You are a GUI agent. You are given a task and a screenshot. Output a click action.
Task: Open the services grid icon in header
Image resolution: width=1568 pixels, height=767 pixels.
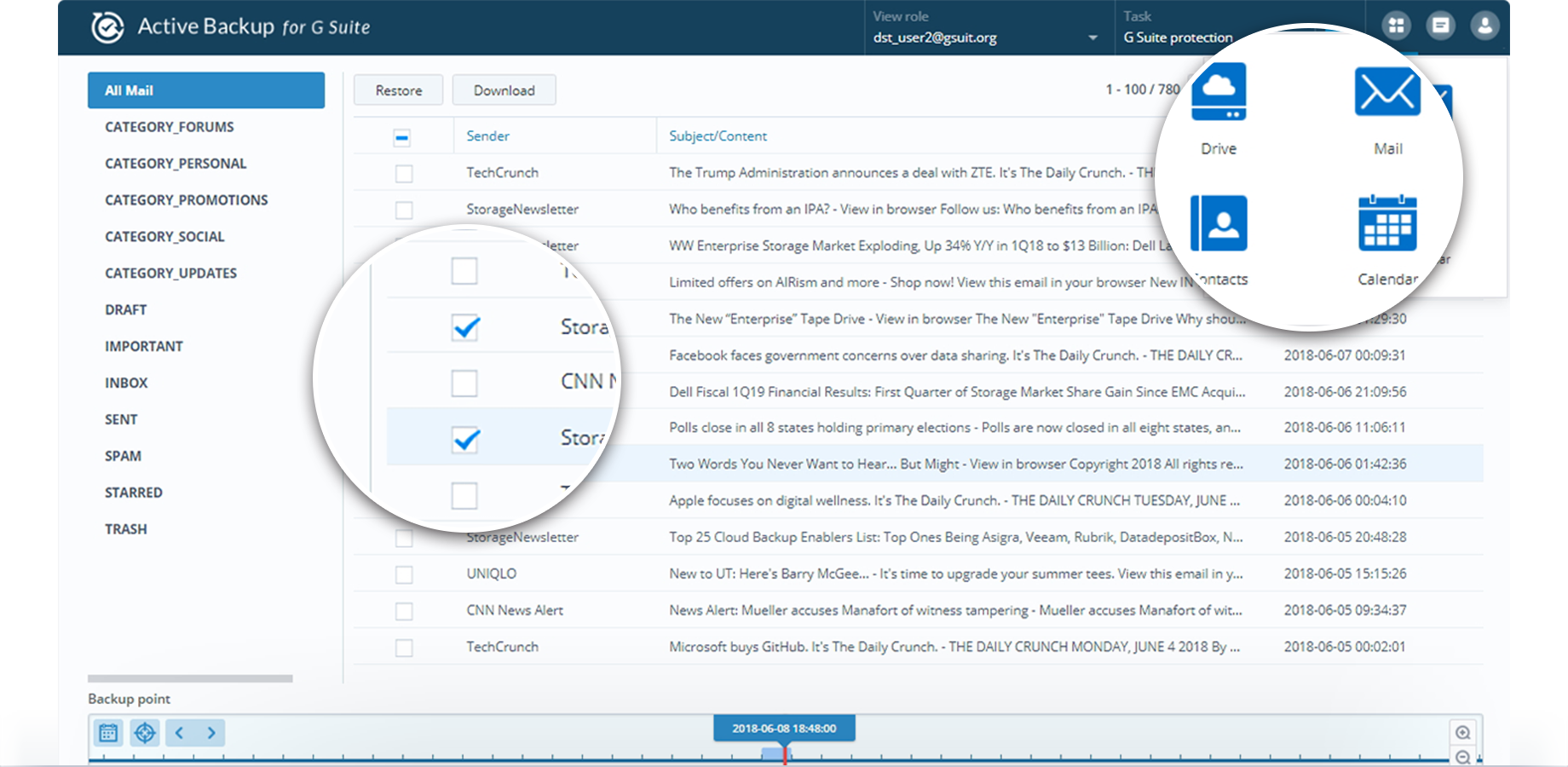click(1396, 26)
